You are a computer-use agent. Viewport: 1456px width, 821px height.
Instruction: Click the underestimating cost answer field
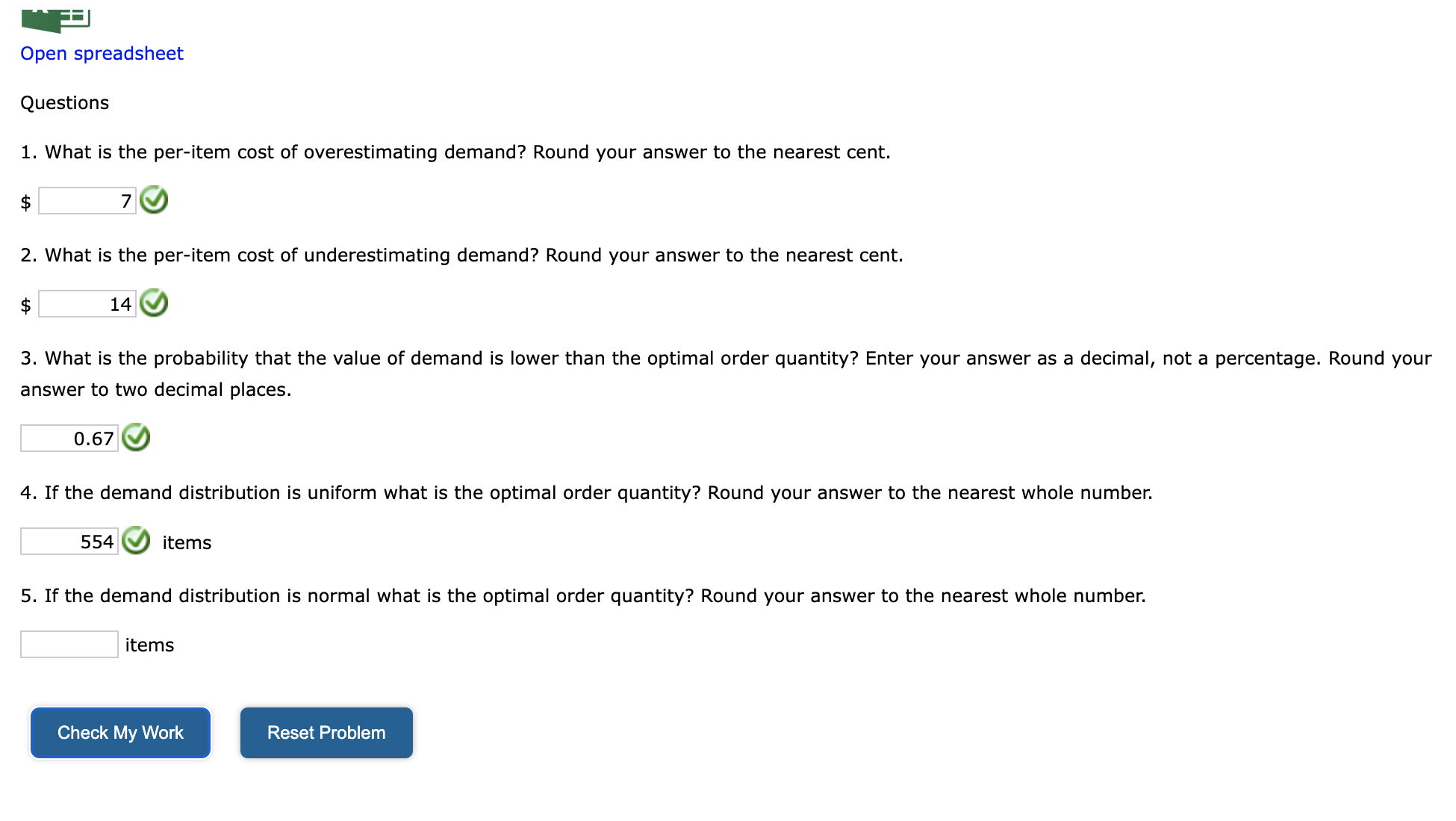click(x=87, y=304)
